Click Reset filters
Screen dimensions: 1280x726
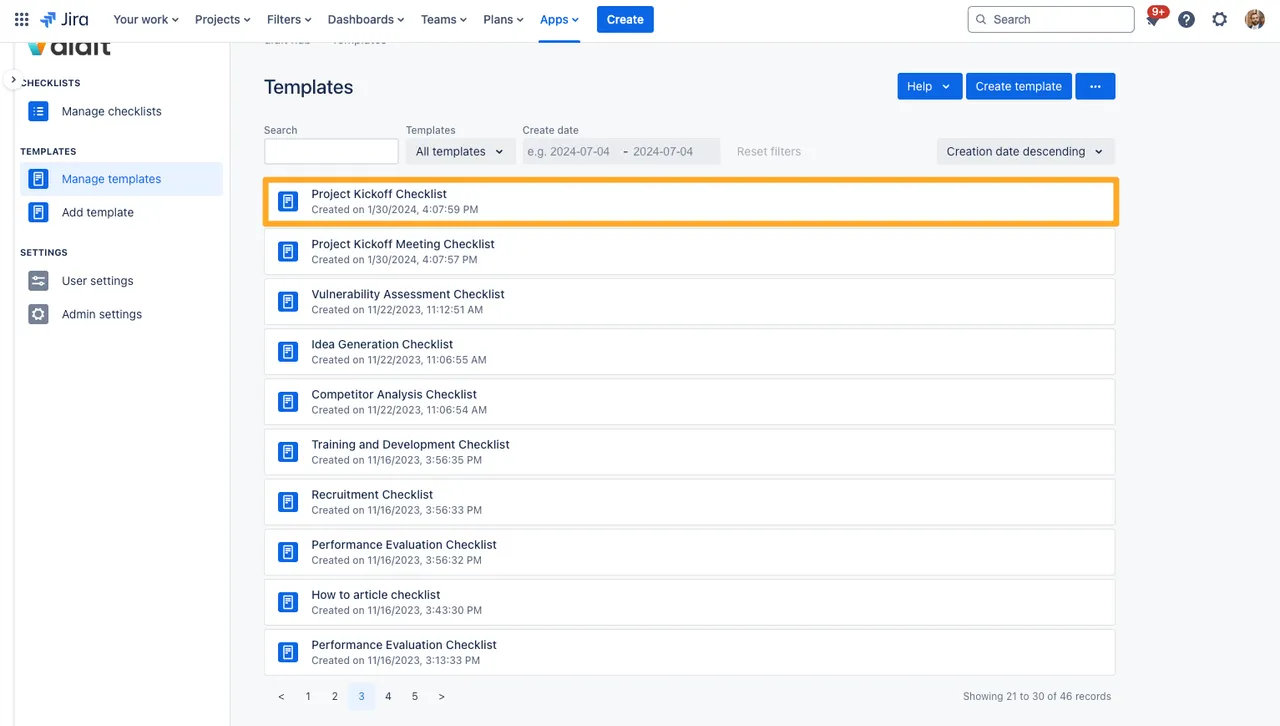pos(769,151)
